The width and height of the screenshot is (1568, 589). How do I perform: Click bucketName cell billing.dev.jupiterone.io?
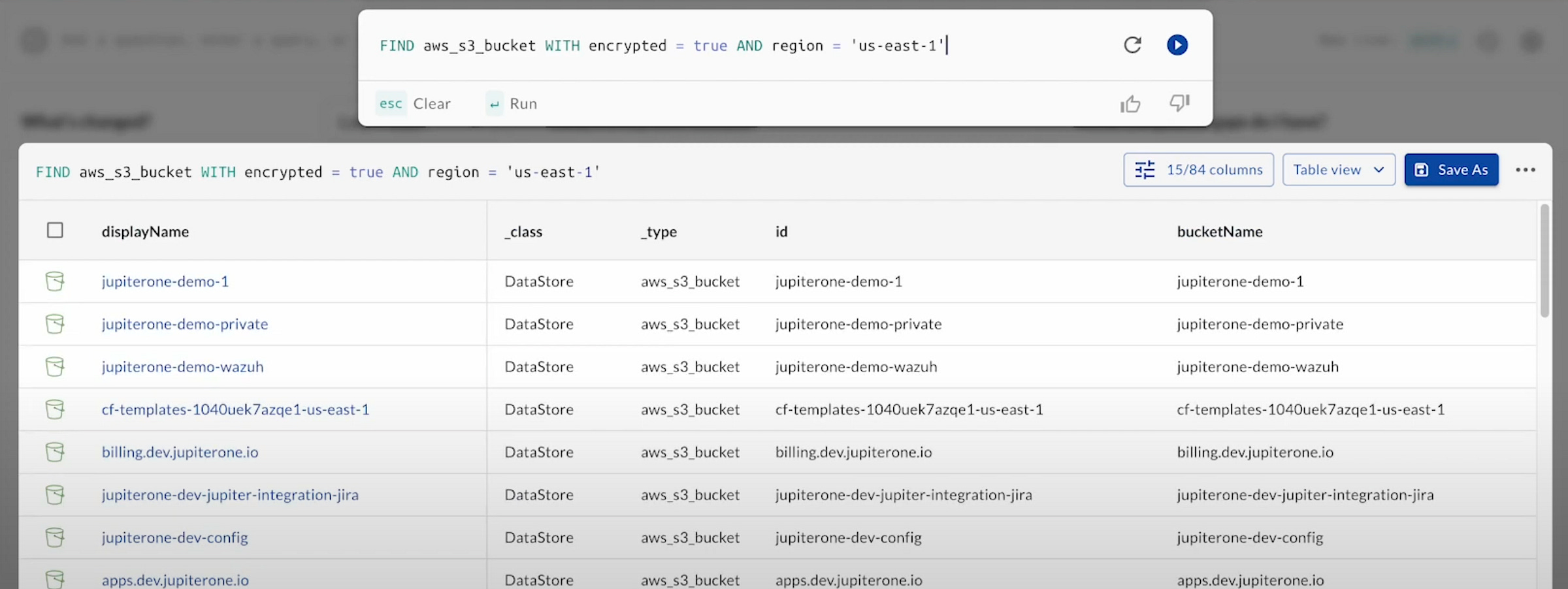click(1255, 452)
